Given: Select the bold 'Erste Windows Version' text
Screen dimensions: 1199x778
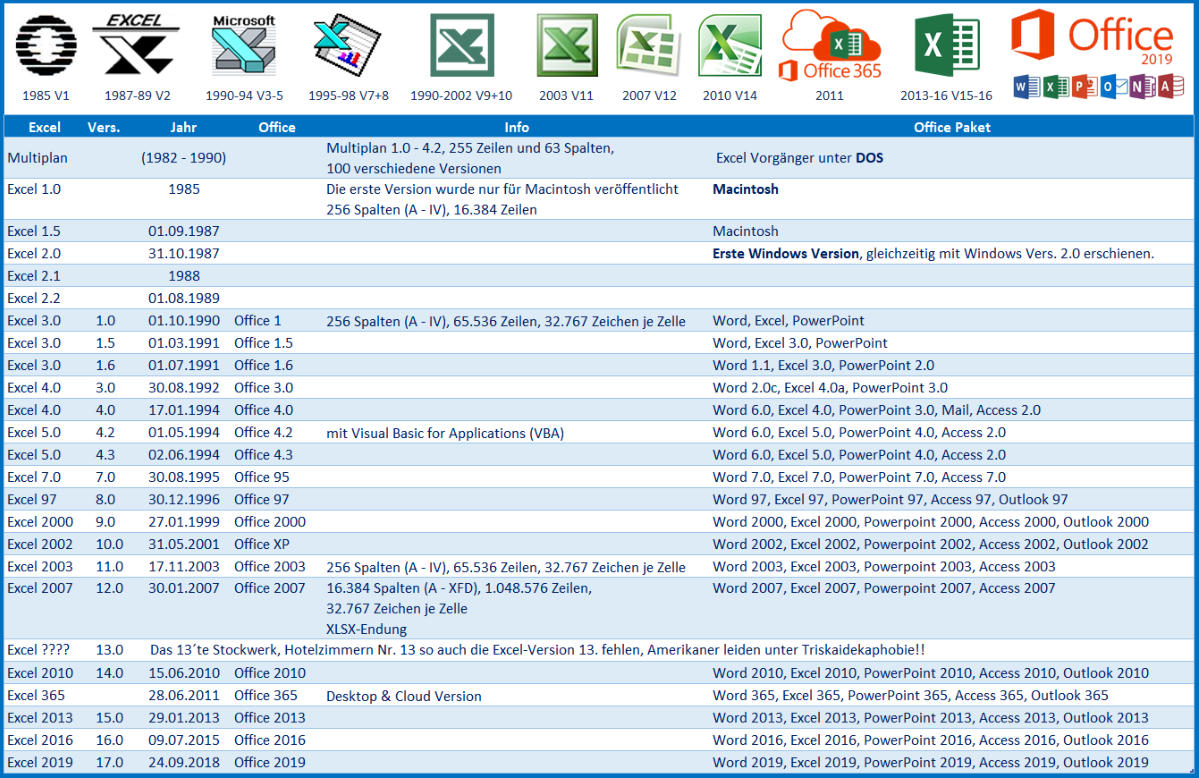Looking at the screenshot, I should pyautogui.click(x=785, y=253).
